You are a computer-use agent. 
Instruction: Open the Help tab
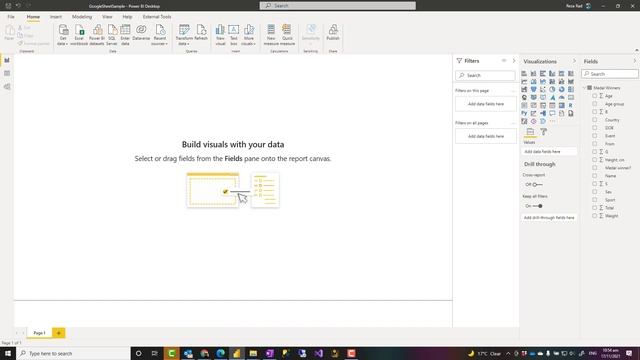[x=127, y=17]
